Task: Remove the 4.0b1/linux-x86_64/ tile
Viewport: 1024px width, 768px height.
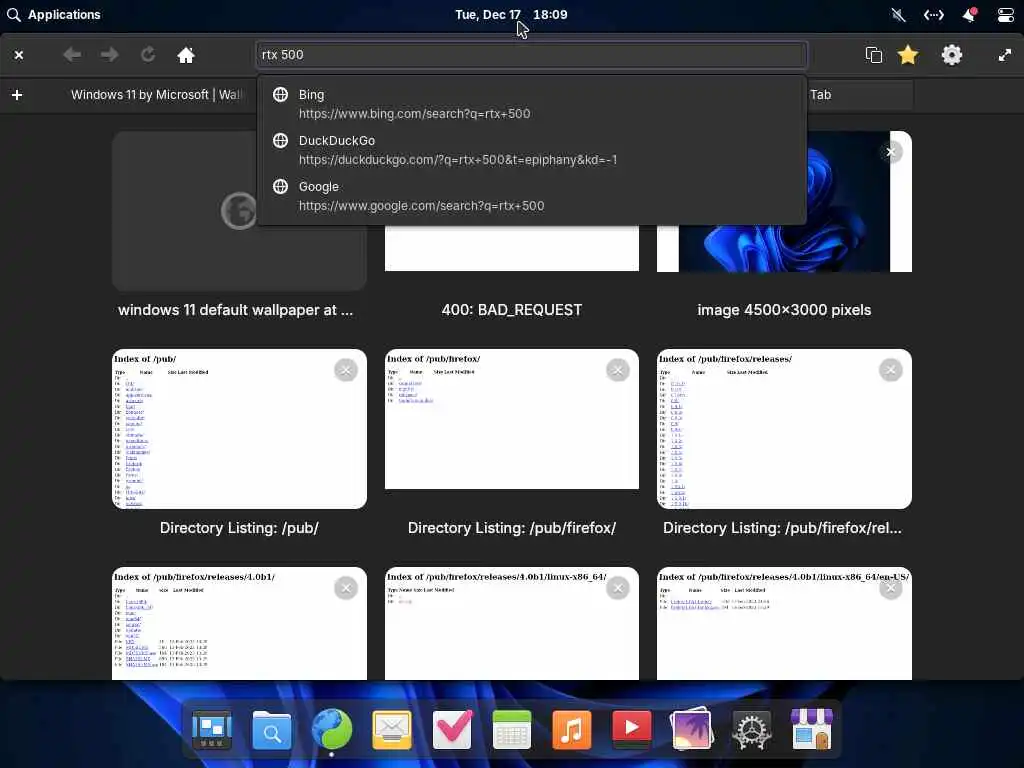Action: point(618,588)
